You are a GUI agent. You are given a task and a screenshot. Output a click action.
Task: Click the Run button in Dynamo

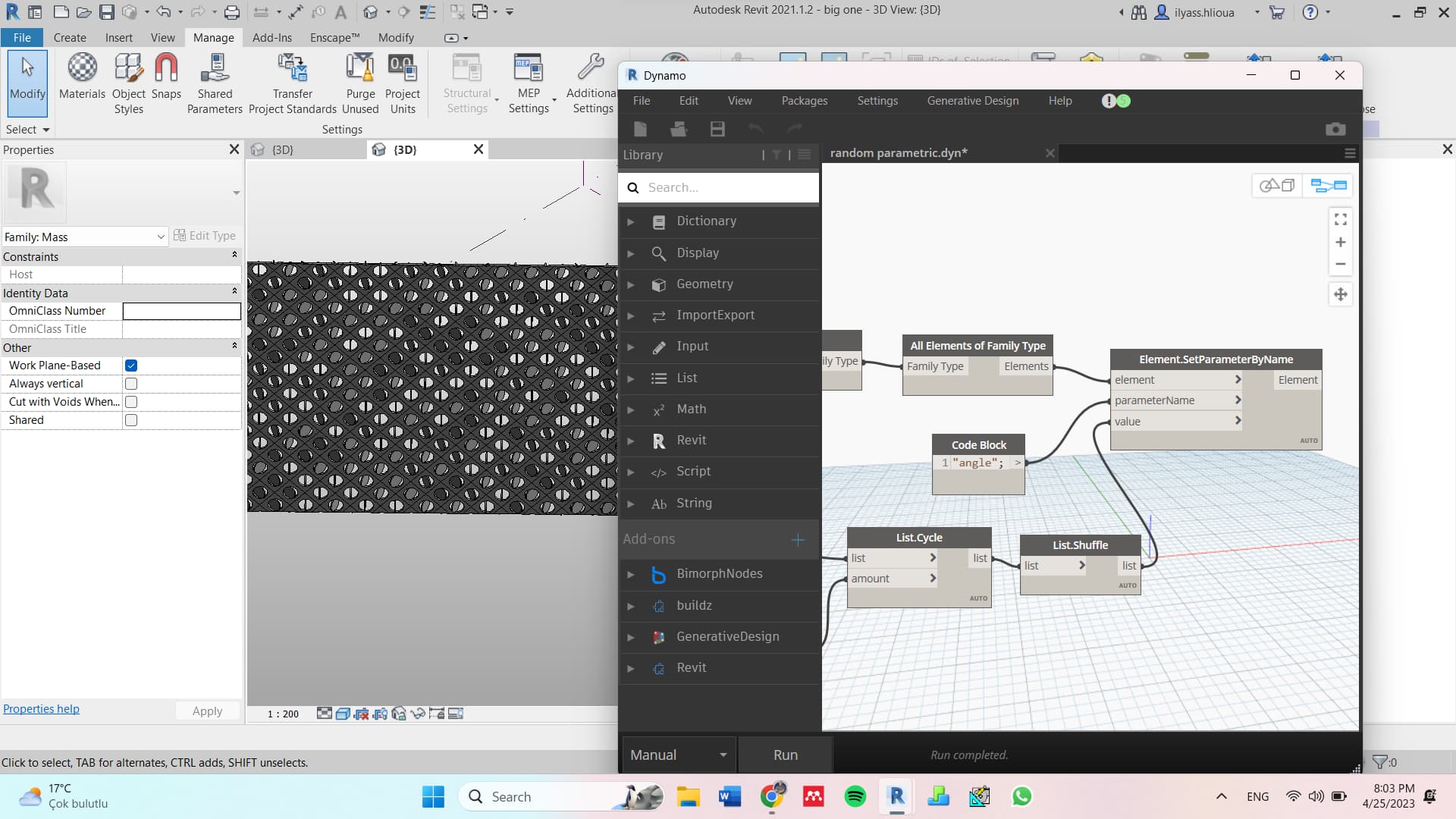(785, 755)
